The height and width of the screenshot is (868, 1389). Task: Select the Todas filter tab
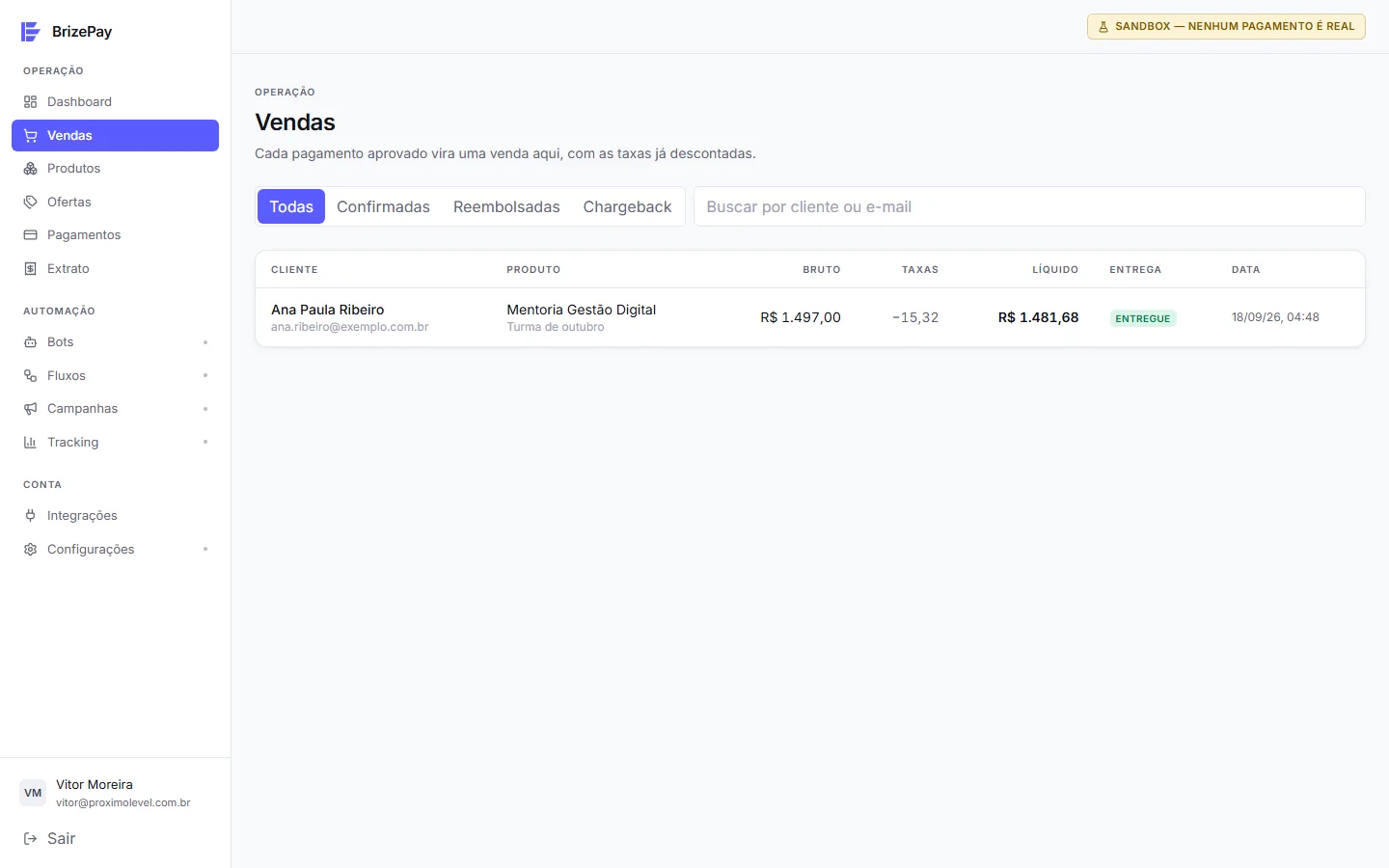tap(291, 206)
